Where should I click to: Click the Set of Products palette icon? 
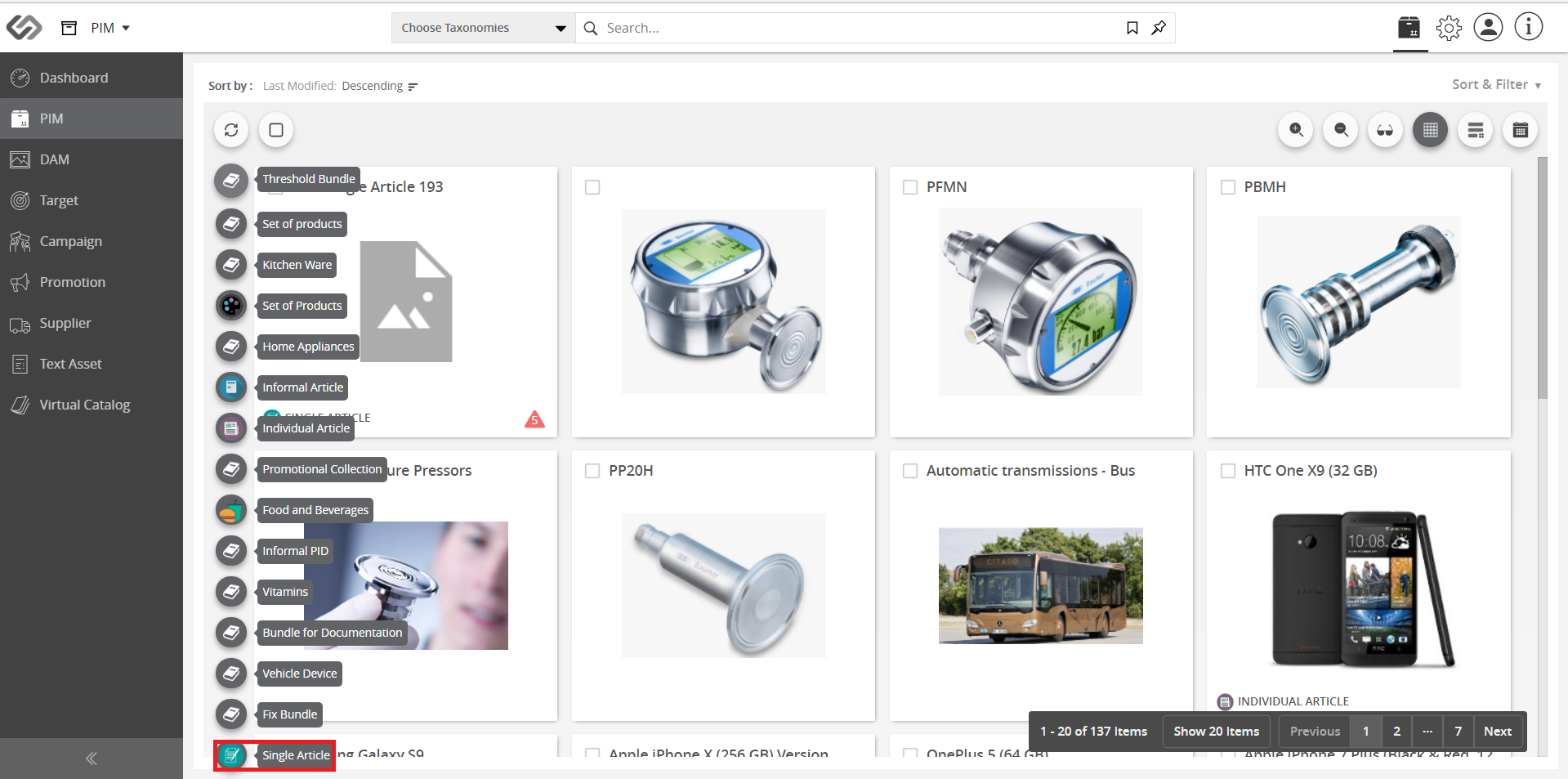pos(231,305)
